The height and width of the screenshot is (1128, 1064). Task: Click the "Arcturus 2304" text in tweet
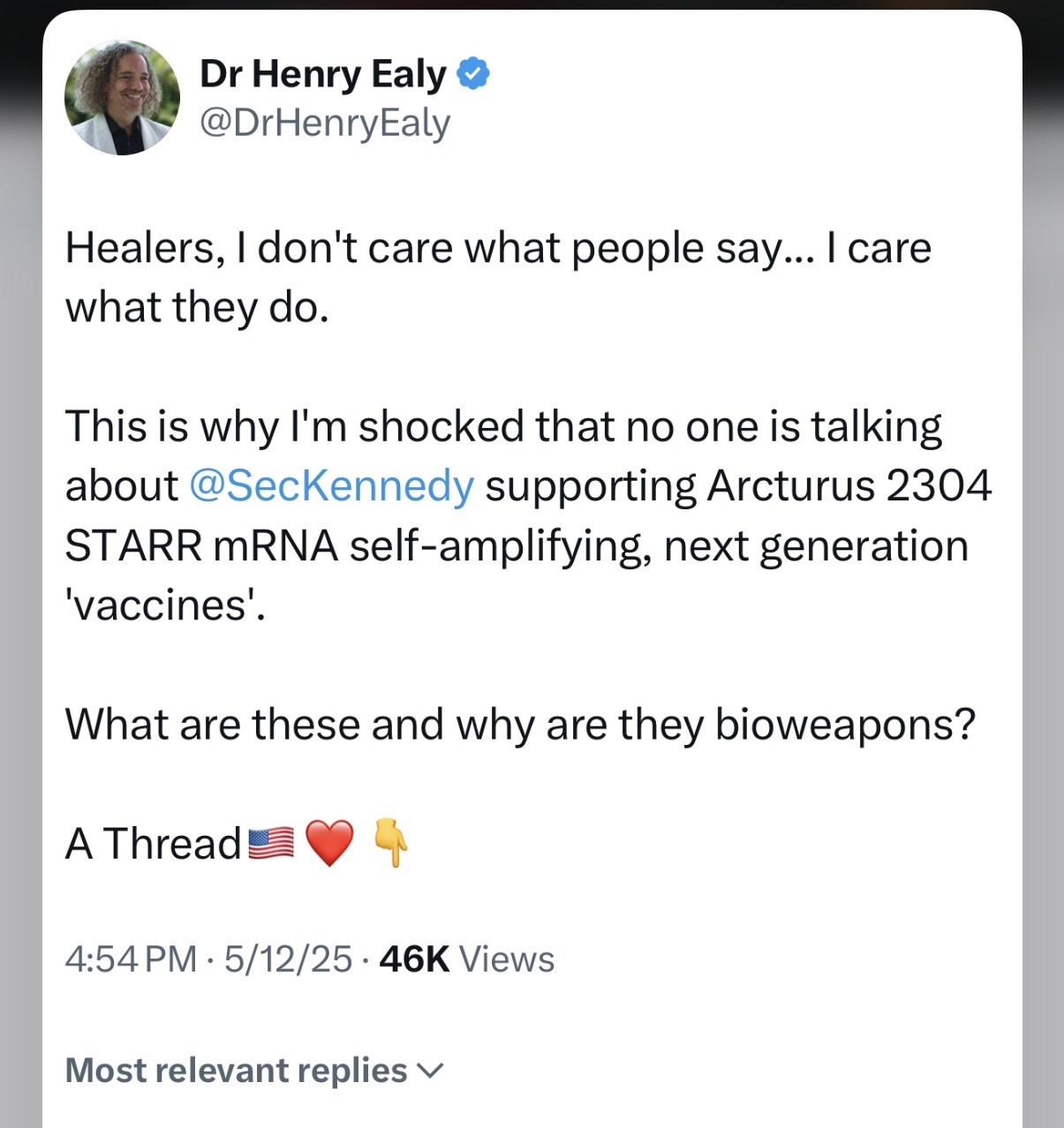[x=849, y=485]
